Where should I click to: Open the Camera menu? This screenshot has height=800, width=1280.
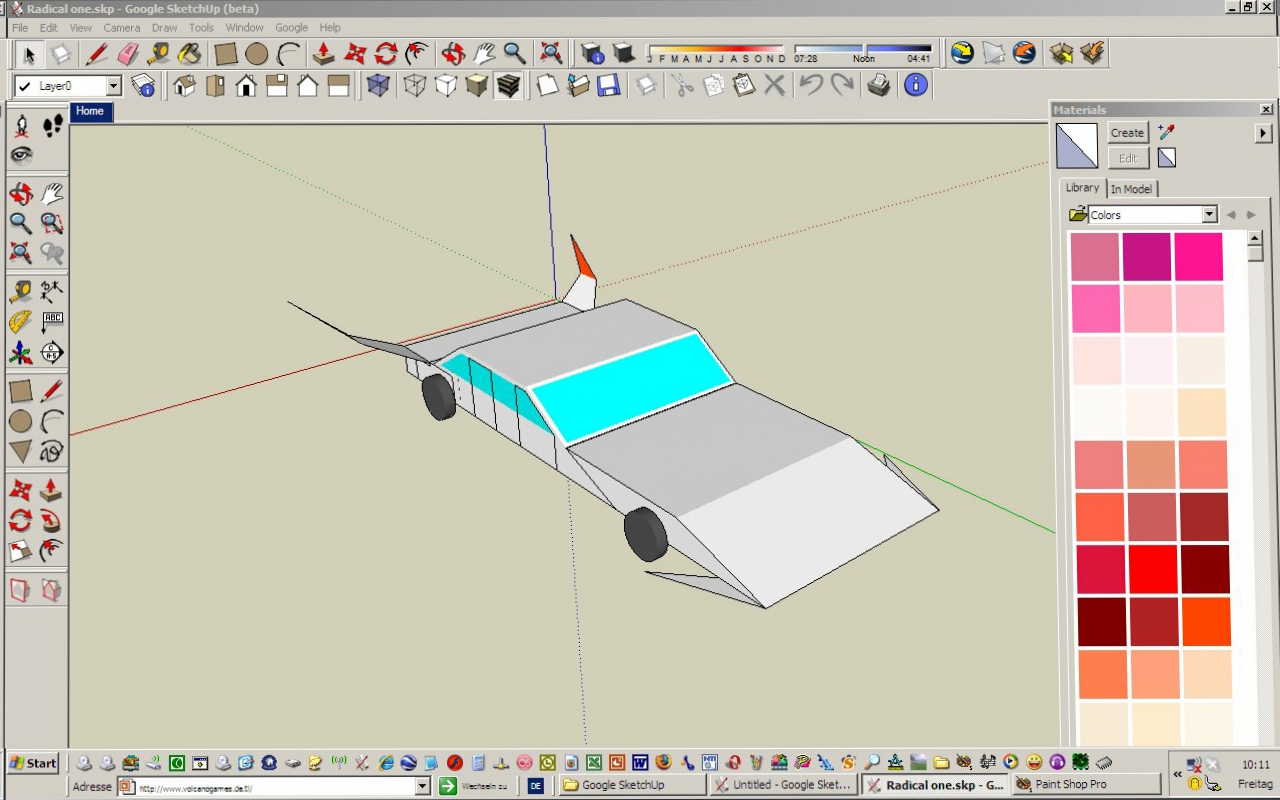coord(121,28)
